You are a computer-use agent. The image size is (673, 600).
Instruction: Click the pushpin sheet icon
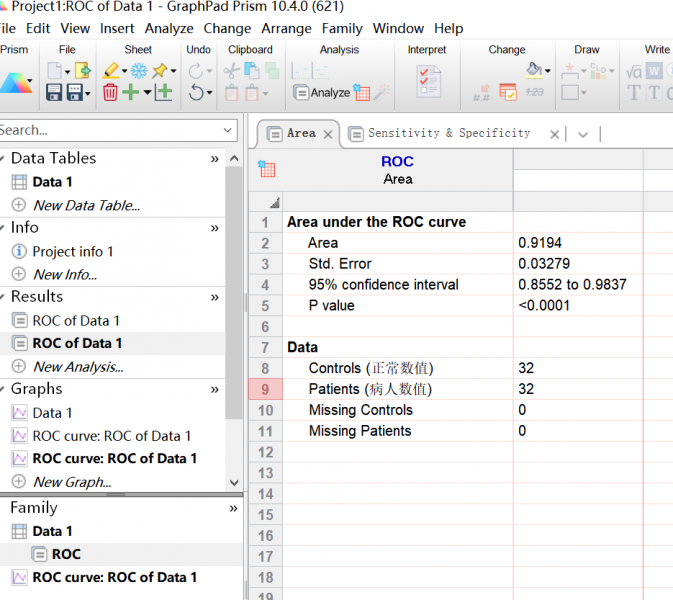tap(160, 70)
